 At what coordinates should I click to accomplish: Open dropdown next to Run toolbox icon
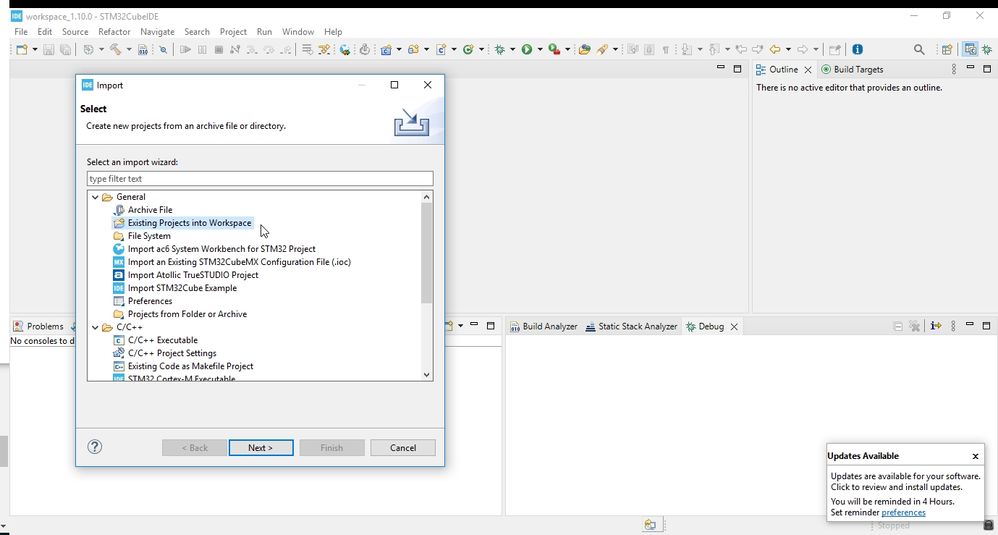[x=567, y=50]
